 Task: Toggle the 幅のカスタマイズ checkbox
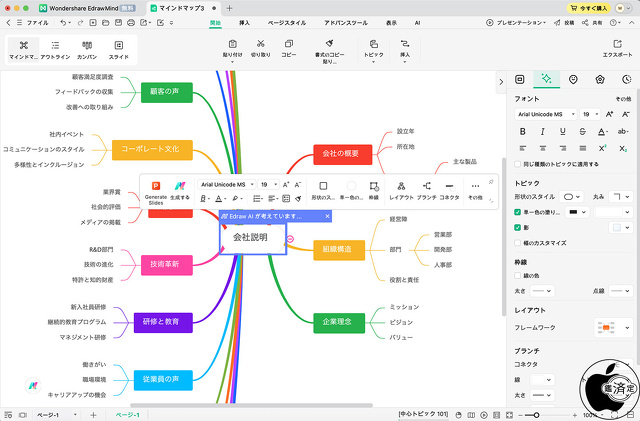pos(517,243)
